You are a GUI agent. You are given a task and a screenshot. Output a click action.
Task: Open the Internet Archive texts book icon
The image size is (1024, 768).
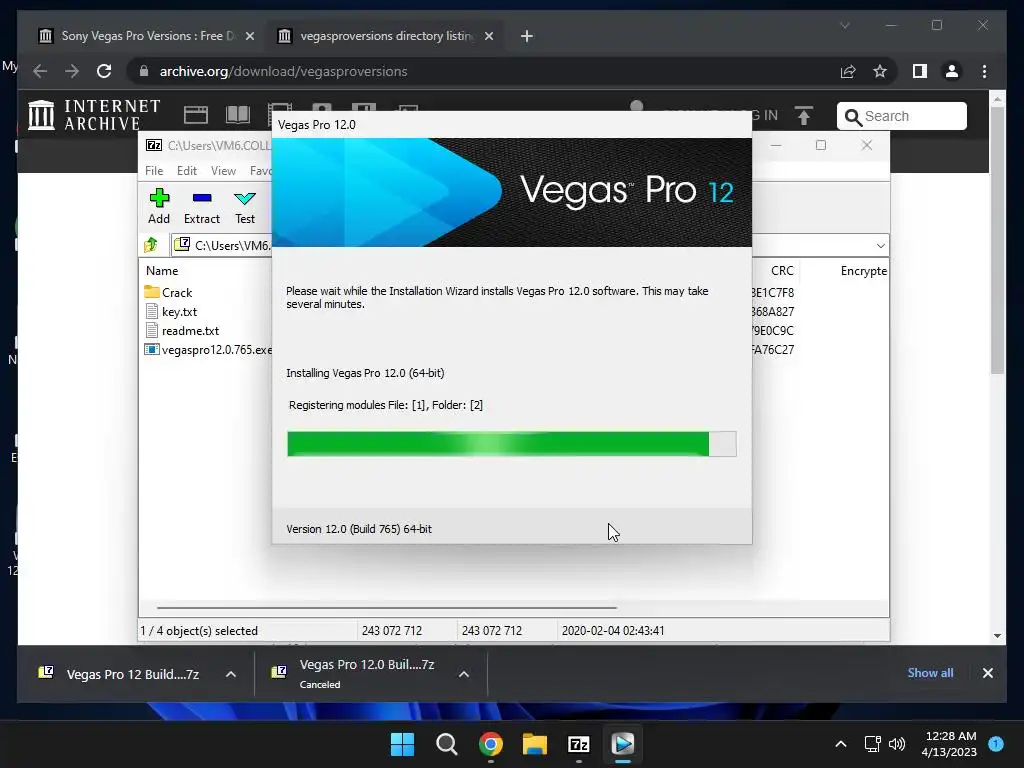[x=238, y=115]
